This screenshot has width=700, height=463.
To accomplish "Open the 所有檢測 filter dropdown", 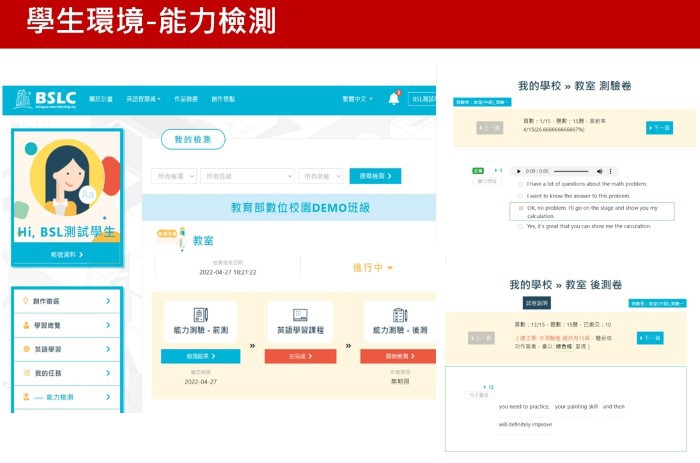I will pos(173,176).
